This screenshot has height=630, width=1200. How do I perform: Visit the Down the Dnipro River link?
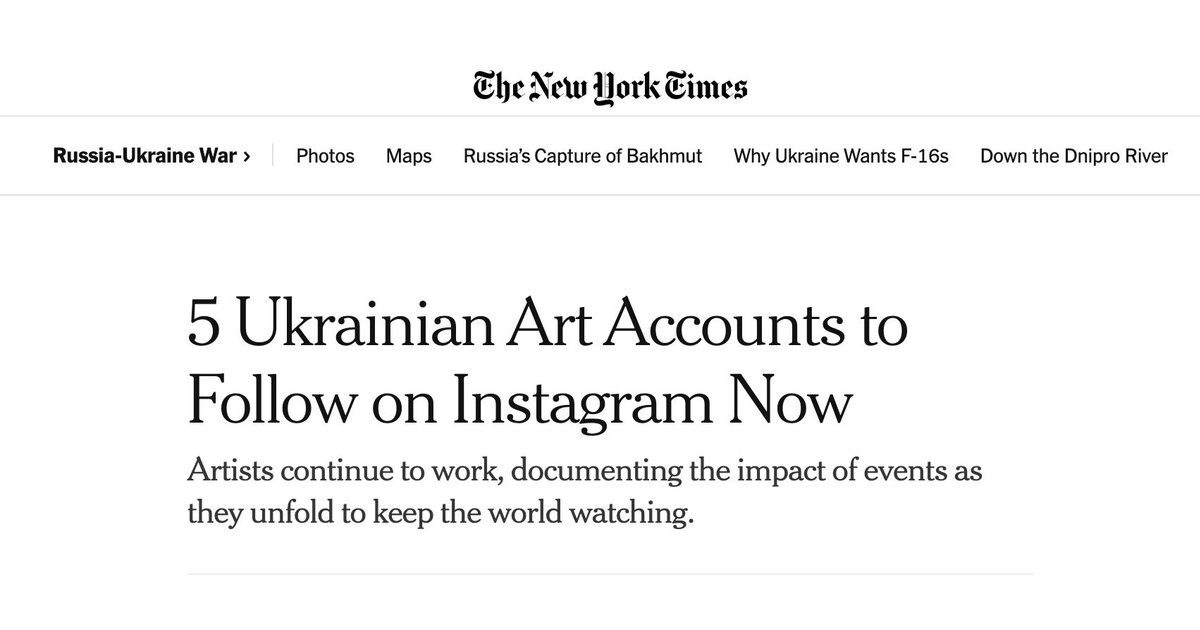click(1073, 156)
